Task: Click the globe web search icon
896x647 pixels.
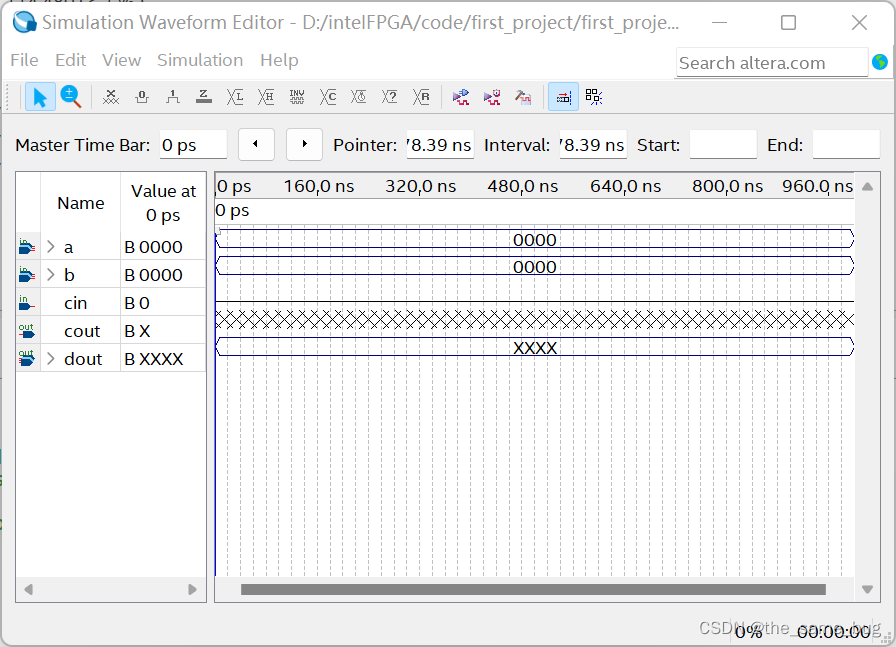Action: tap(880, 62)
